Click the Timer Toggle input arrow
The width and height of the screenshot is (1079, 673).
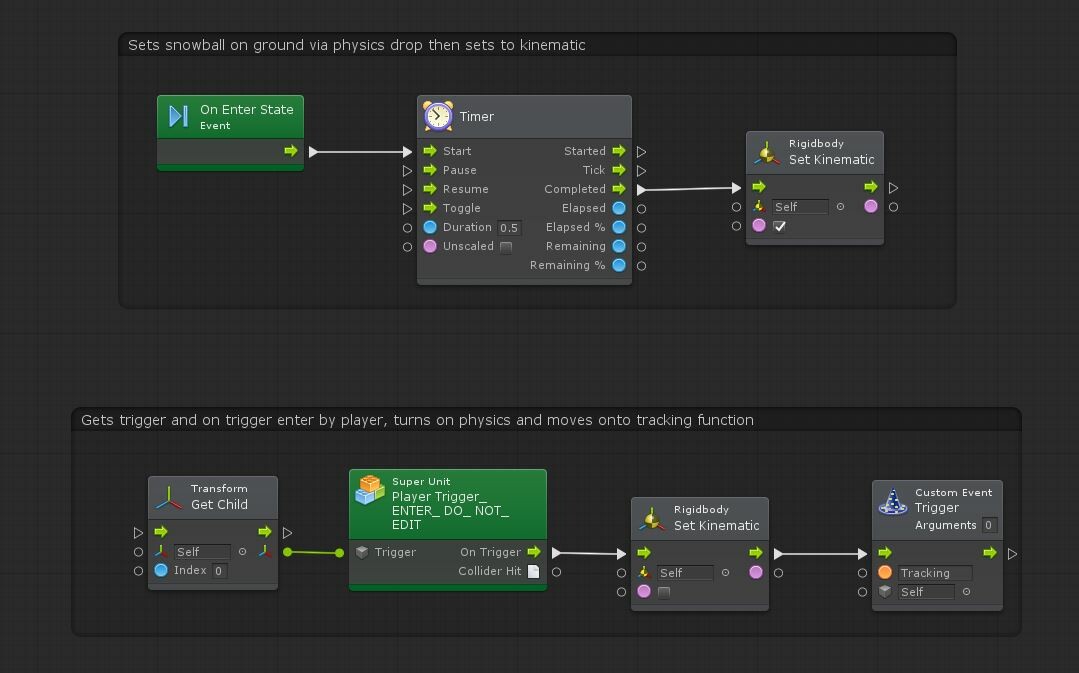[x=430, y=208]
